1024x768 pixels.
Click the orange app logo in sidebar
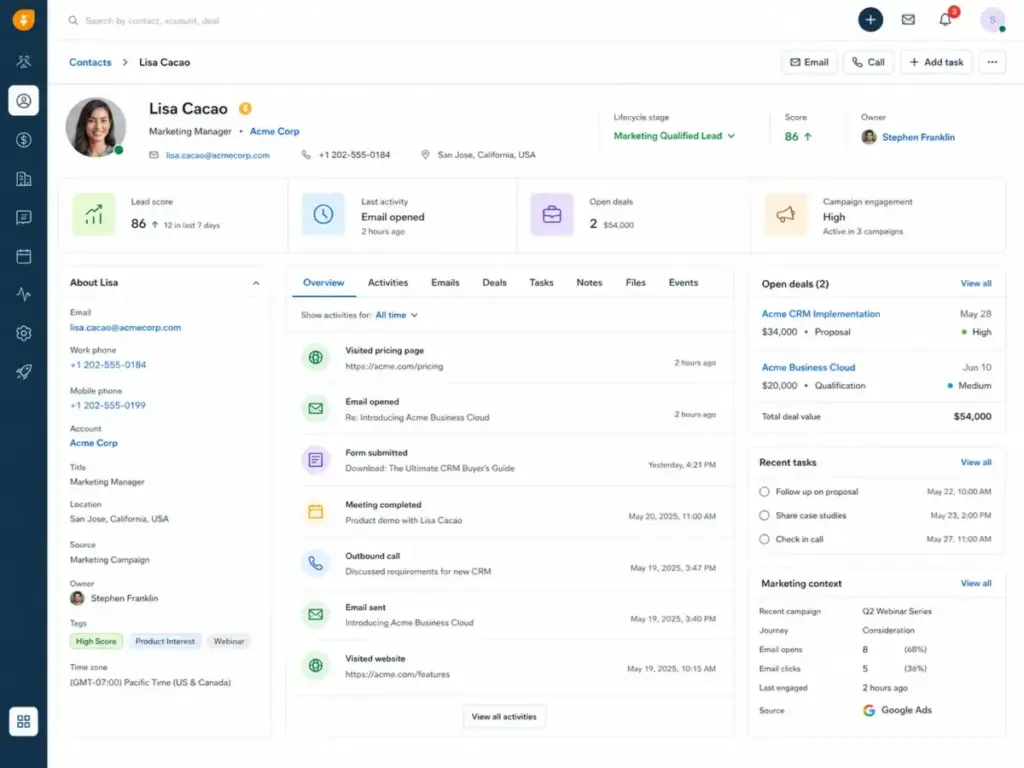[24, 20]
